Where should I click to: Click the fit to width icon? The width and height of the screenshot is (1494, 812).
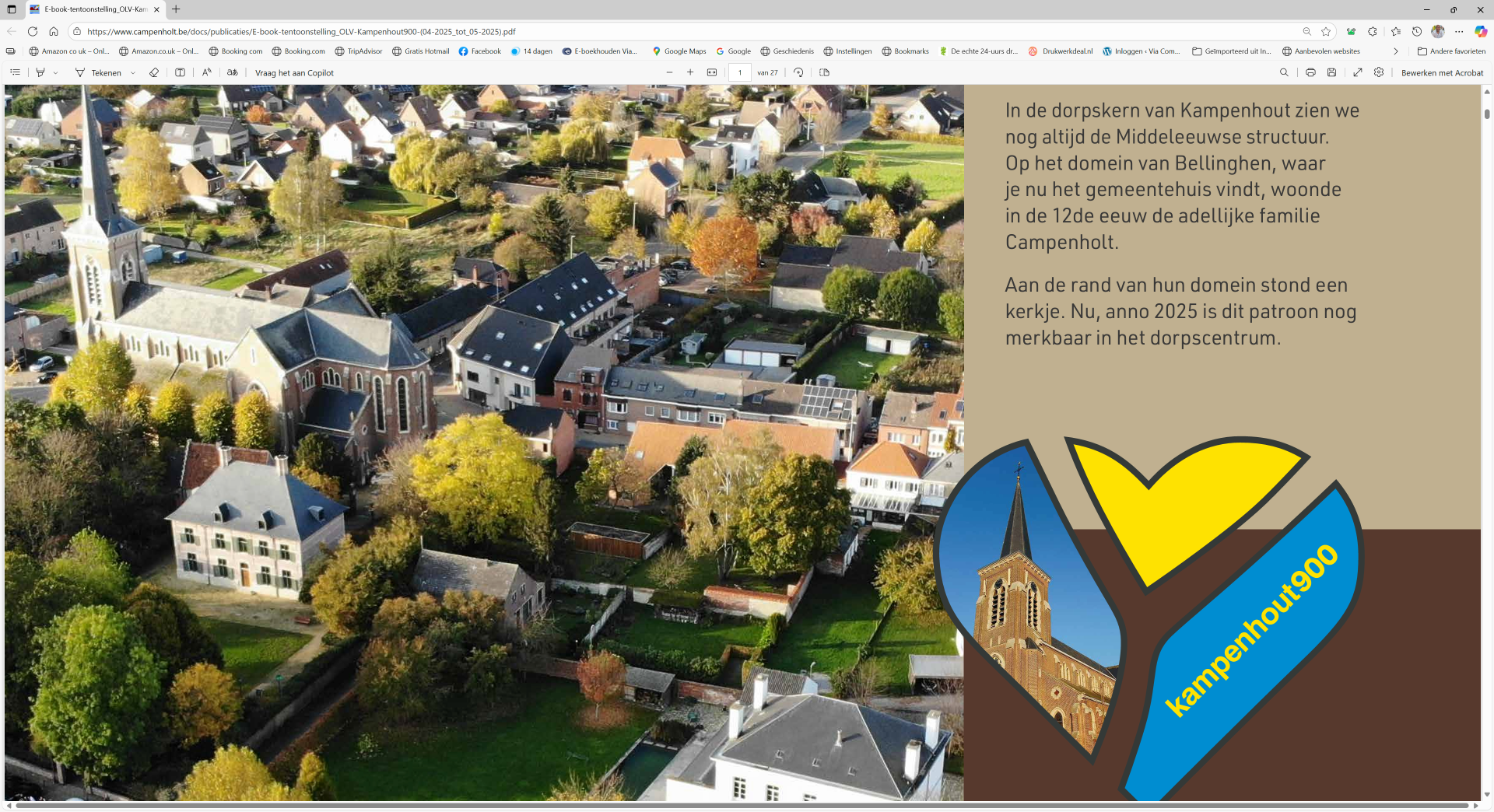click(712, 72)
